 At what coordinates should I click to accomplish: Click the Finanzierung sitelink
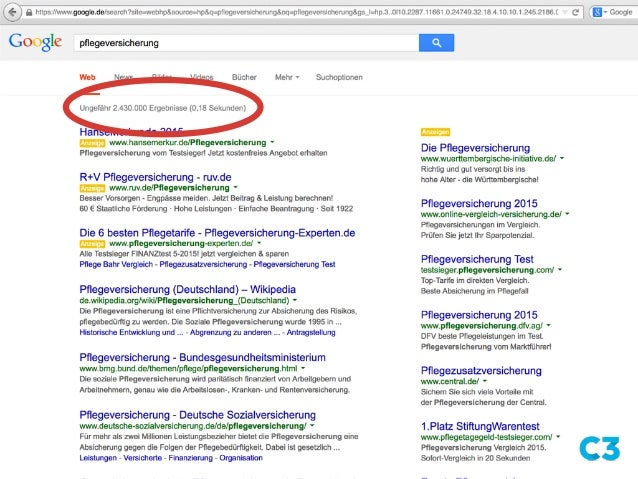190,458
